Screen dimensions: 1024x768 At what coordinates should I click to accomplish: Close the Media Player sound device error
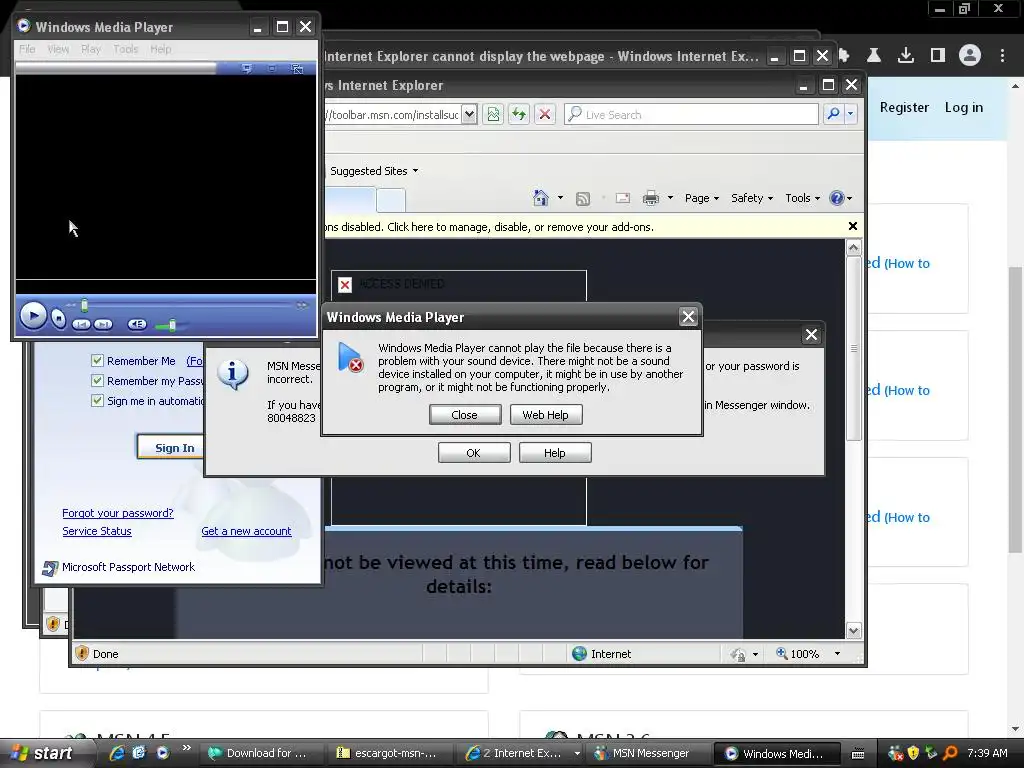coord(465,415)
